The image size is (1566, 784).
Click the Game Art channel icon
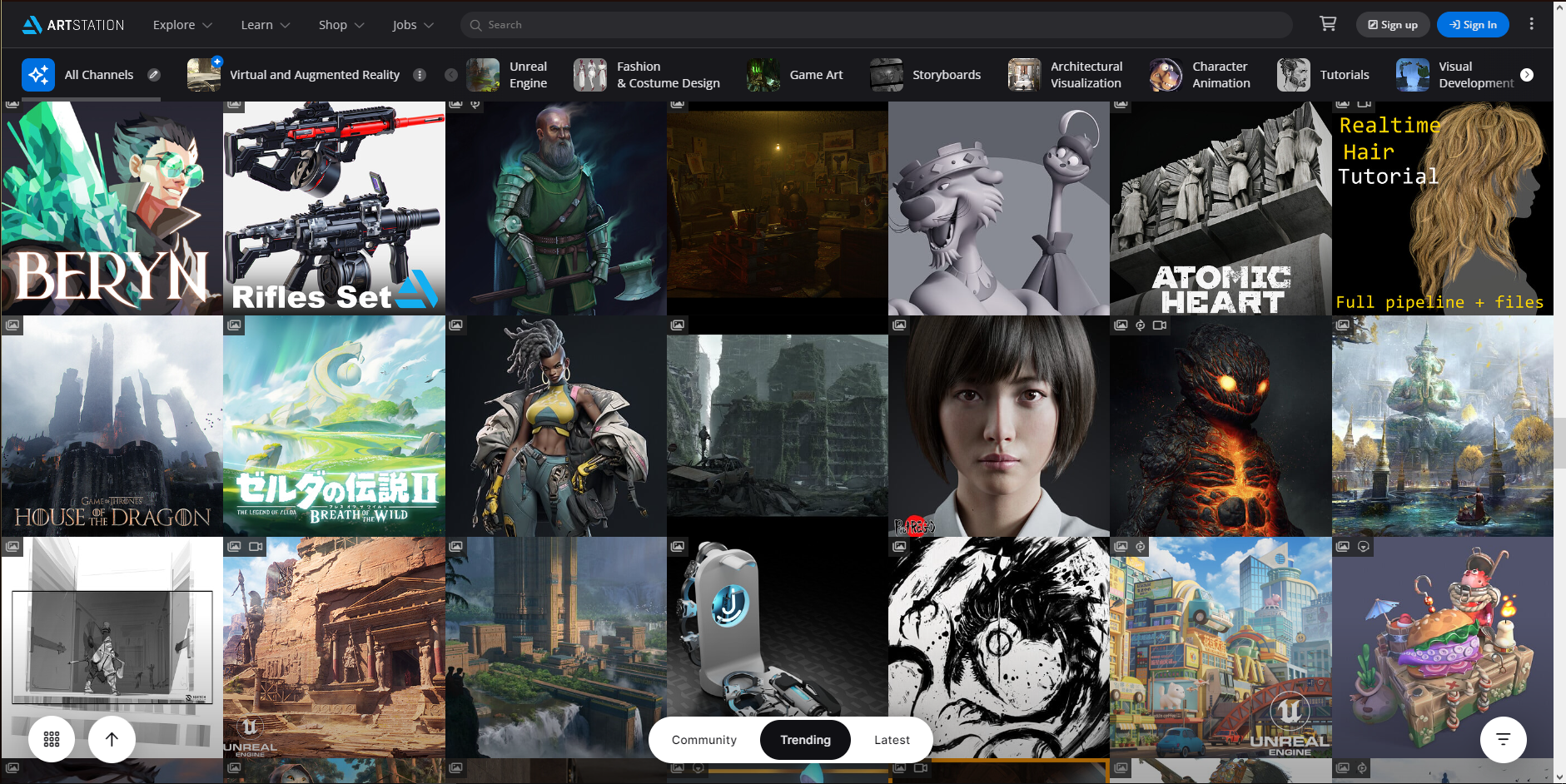pos(763,75)
